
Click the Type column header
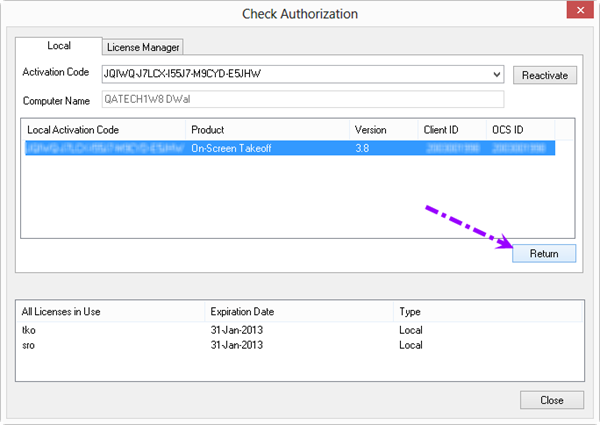click(488, 312)
